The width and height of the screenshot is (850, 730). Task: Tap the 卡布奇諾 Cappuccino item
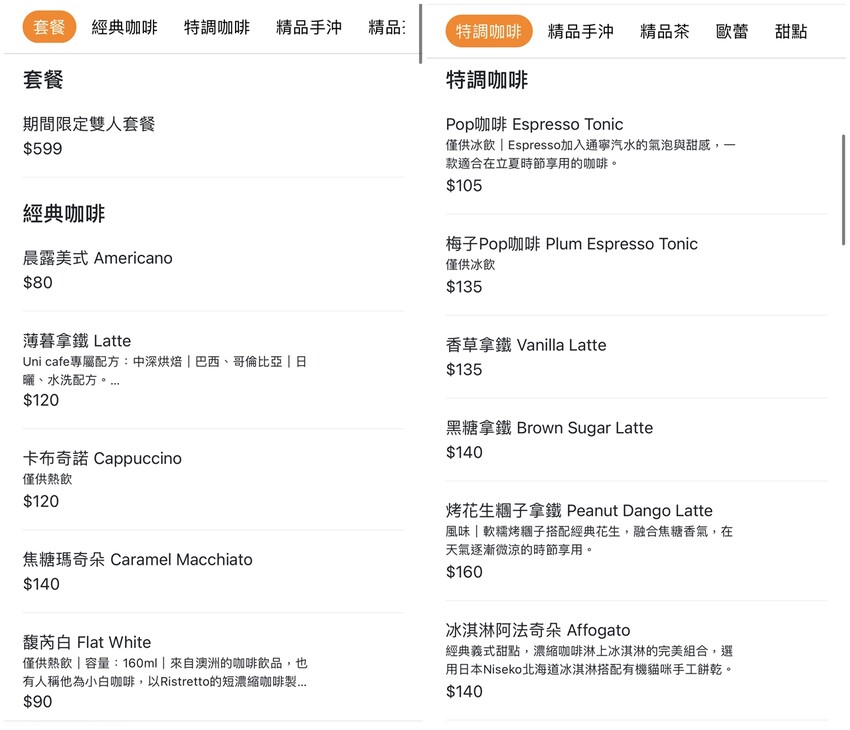pyautogui.click(x=200, y=478)
